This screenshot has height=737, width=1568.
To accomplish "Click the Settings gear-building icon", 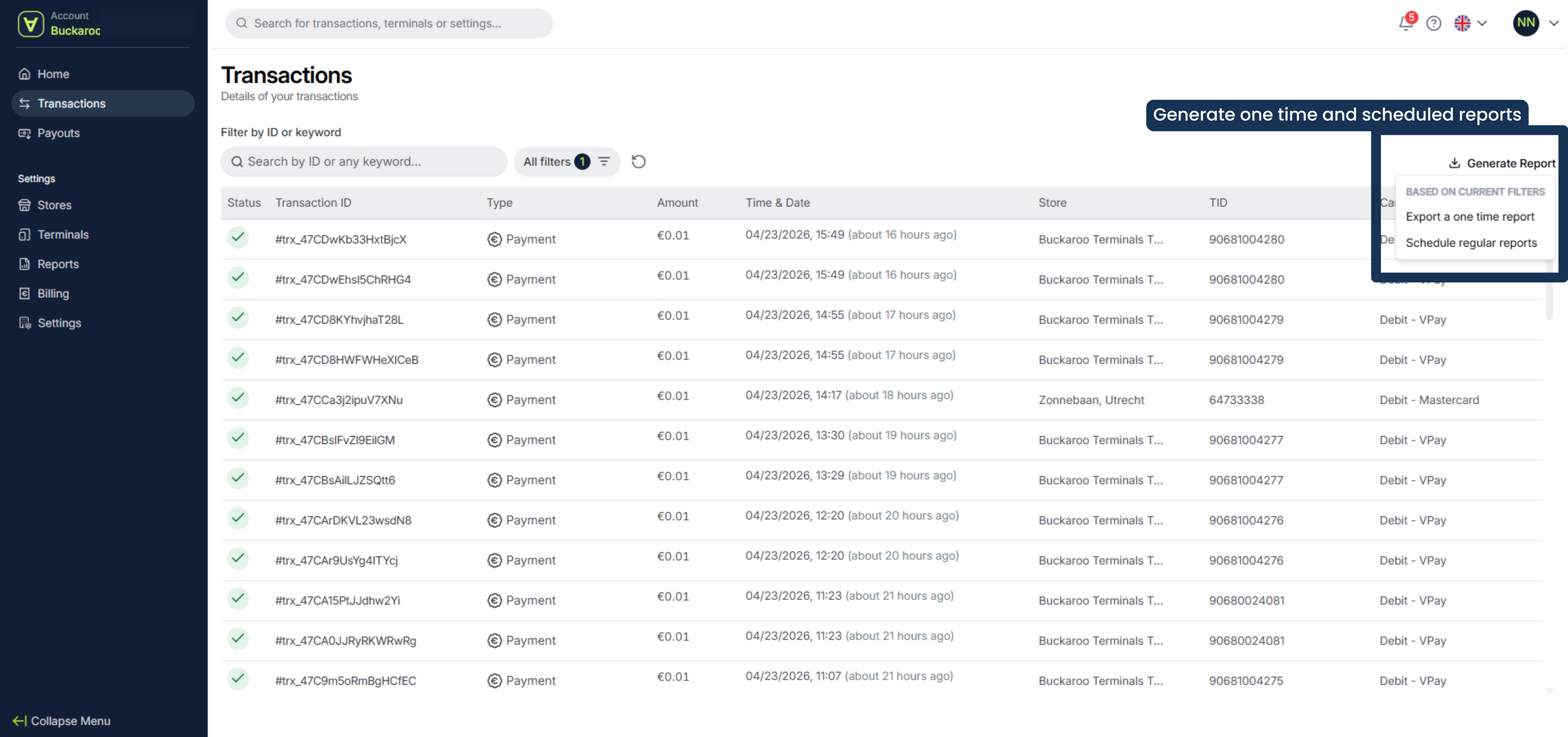I will click(24, 323).
